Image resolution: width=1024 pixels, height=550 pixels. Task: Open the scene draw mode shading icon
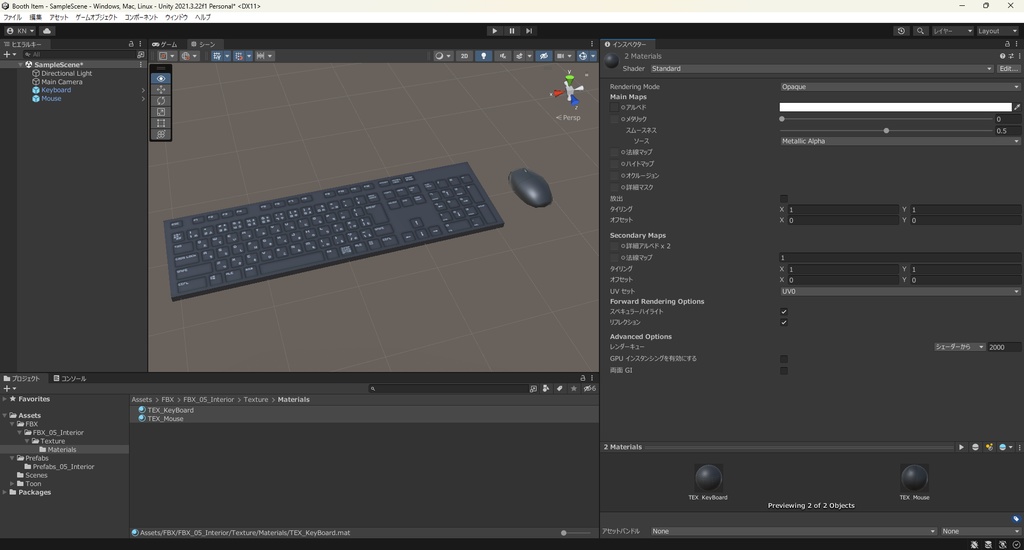(x=443, y=56)
